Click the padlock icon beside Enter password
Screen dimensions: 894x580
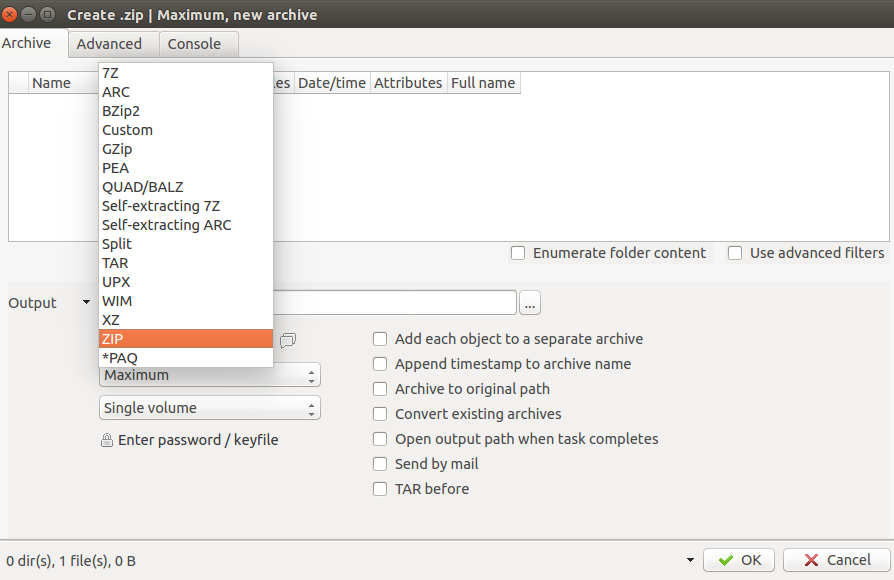[x=107, y=440]
